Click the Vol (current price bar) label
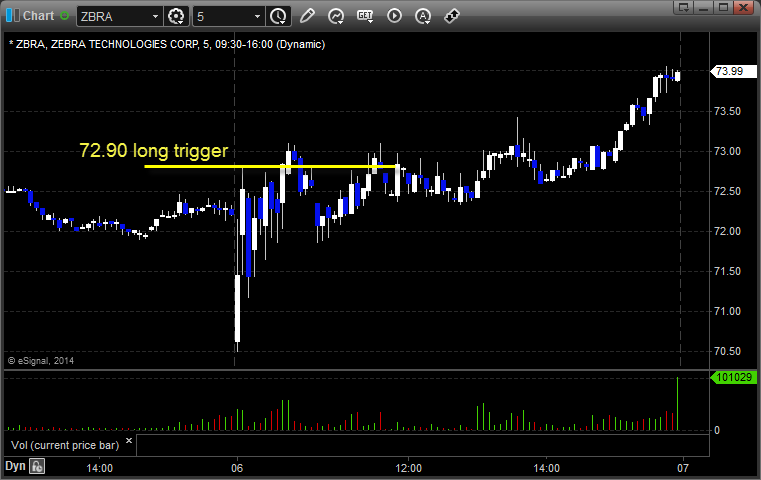The height and width of the screenshot is (480, 761). coord(65,445)
